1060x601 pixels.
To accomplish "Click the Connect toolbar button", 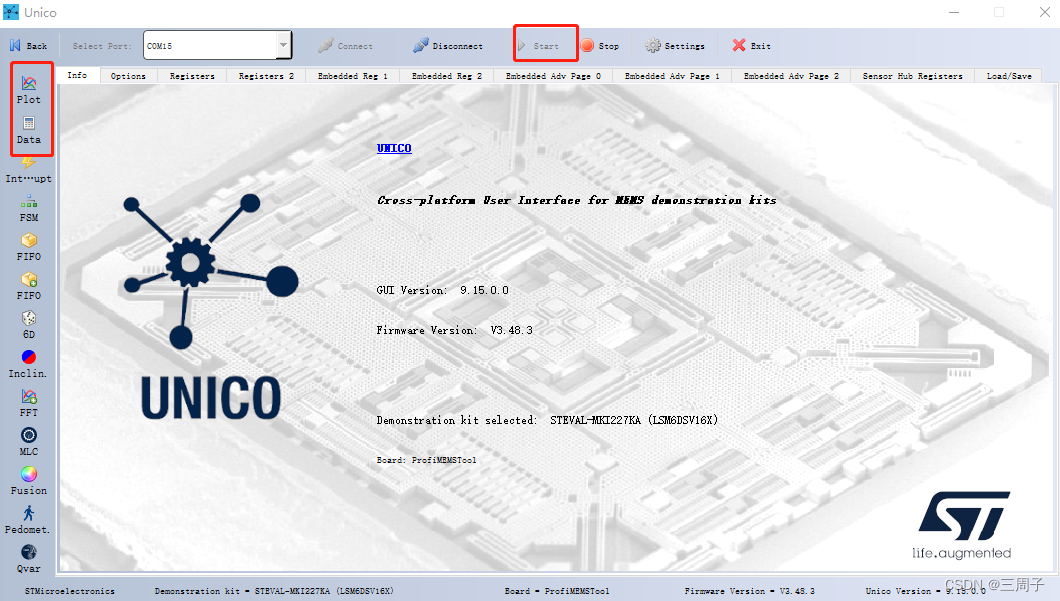I will click(x=345, y=46).
